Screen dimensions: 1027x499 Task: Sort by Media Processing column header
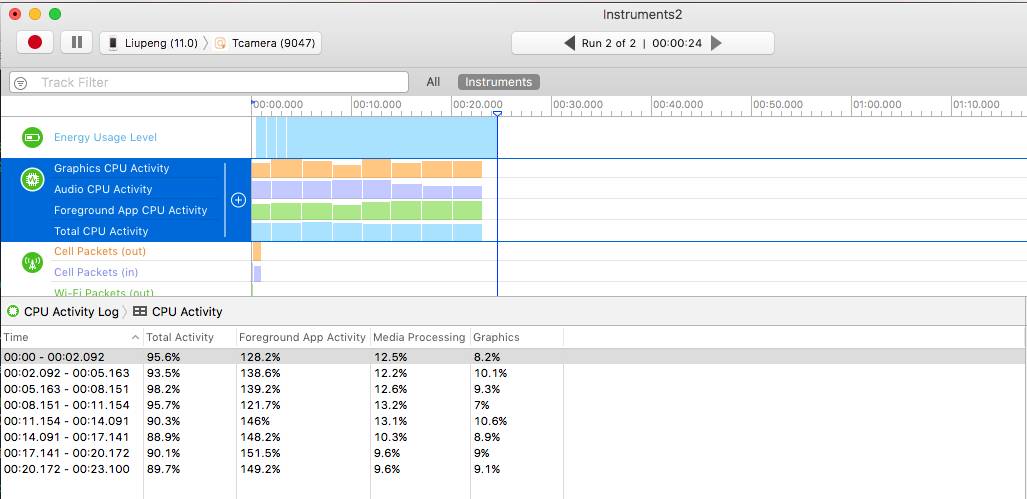(419, 337)
